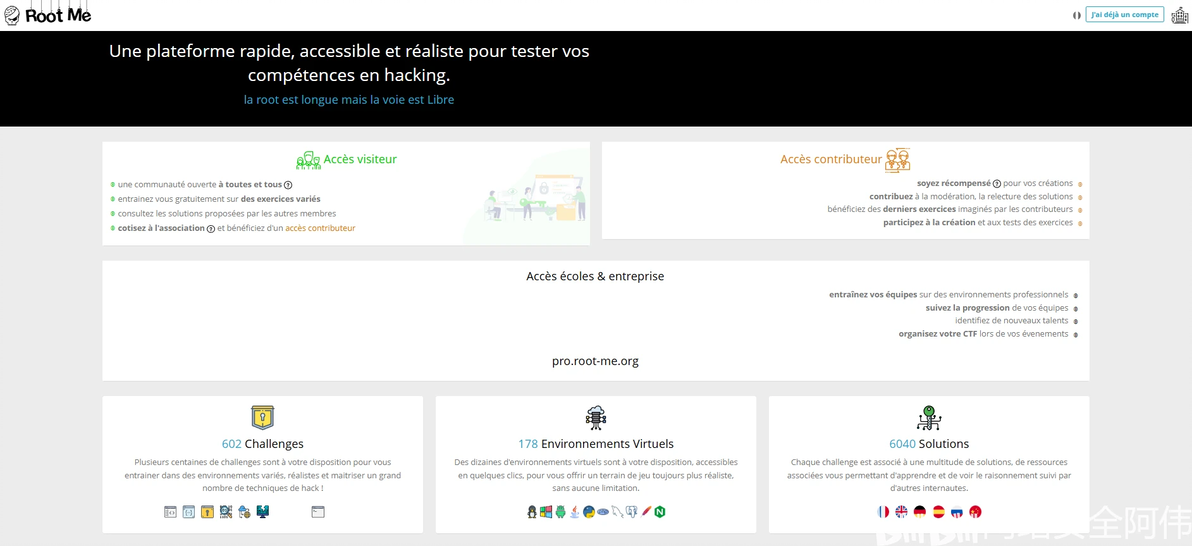
Task: Open the '178 Environnements Virtuels' title
Action: 596,444
